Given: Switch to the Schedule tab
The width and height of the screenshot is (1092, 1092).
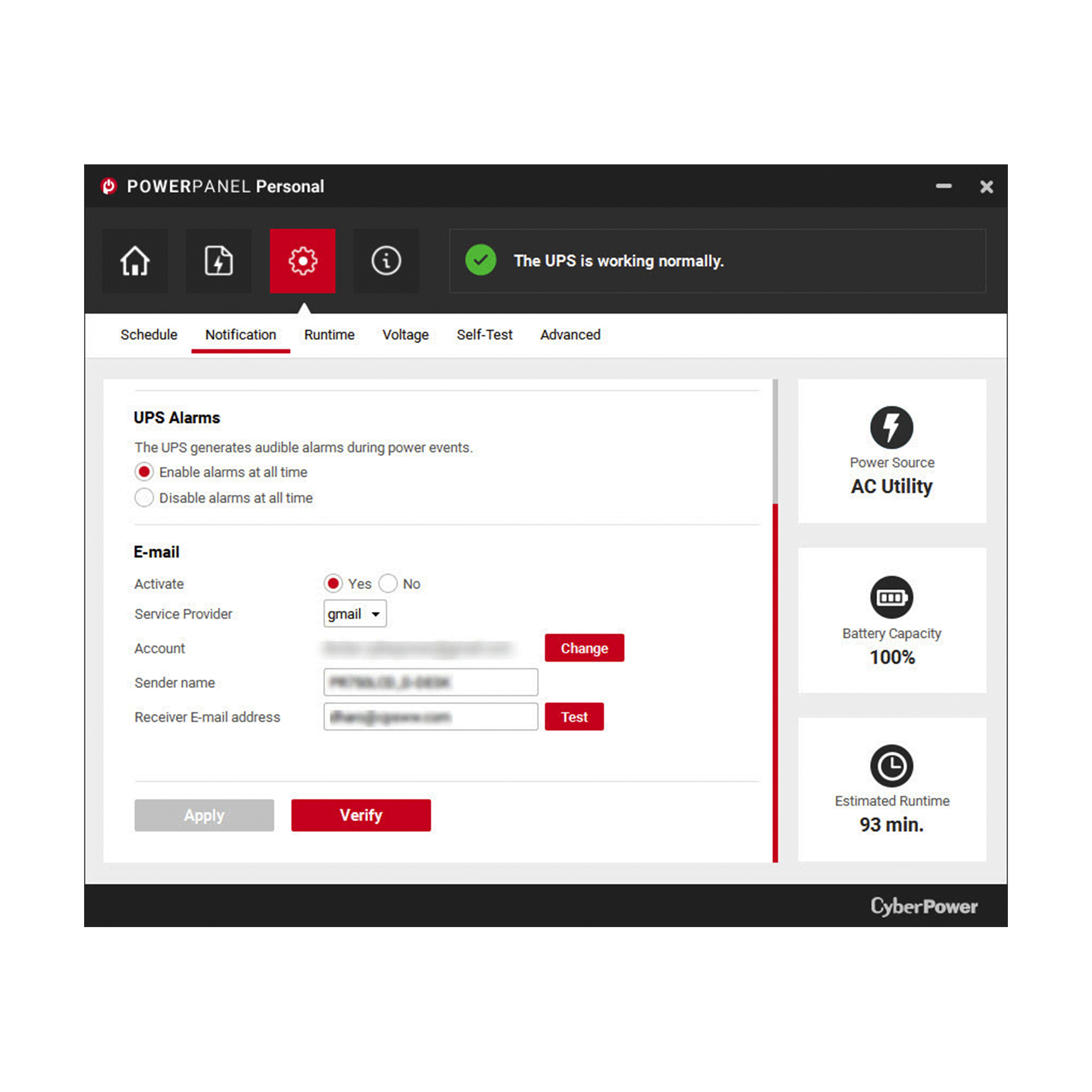Looking at the screenshot, I should click(149, 335).
